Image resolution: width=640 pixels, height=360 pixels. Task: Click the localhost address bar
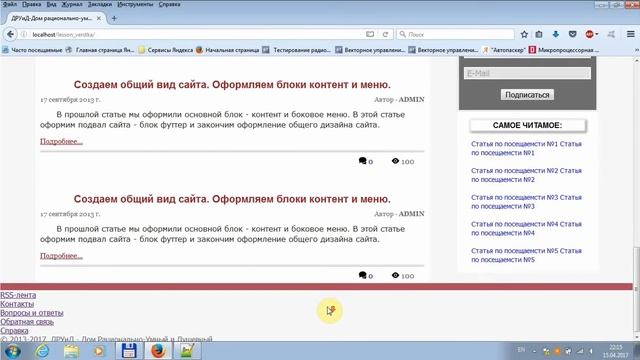(x=196, y=34)
